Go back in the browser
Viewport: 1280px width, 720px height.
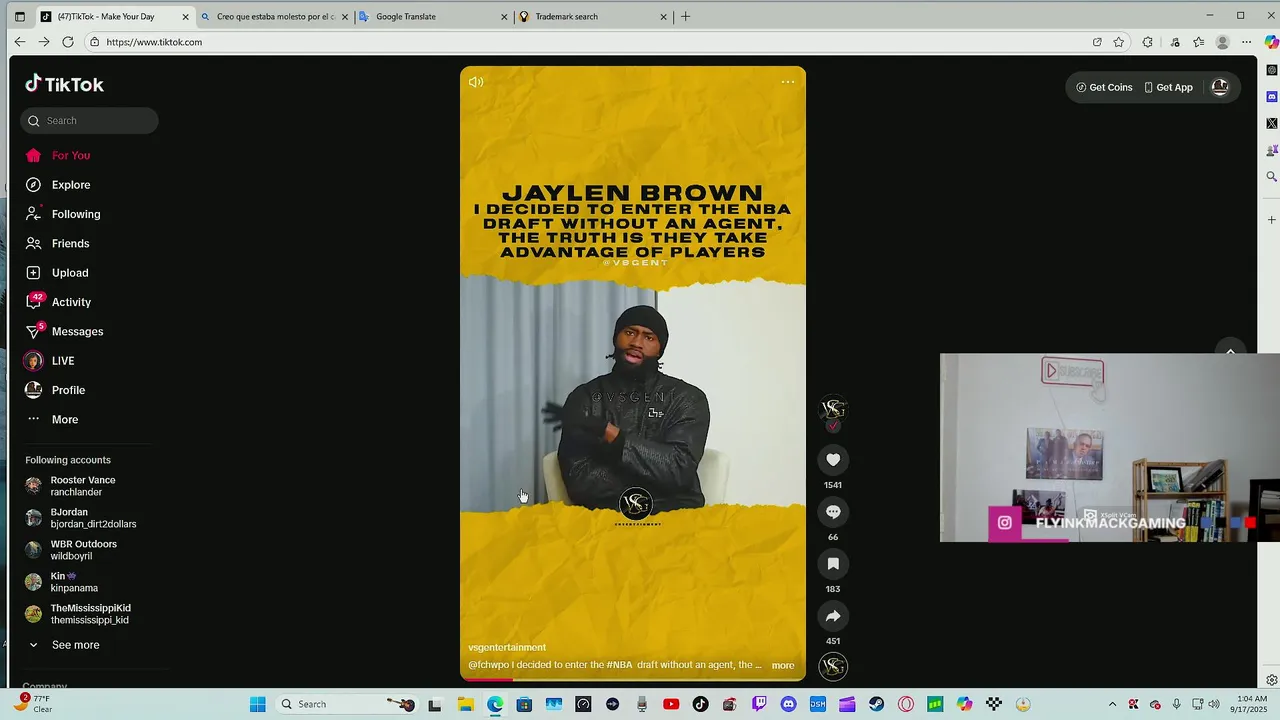tap(19, 42)
